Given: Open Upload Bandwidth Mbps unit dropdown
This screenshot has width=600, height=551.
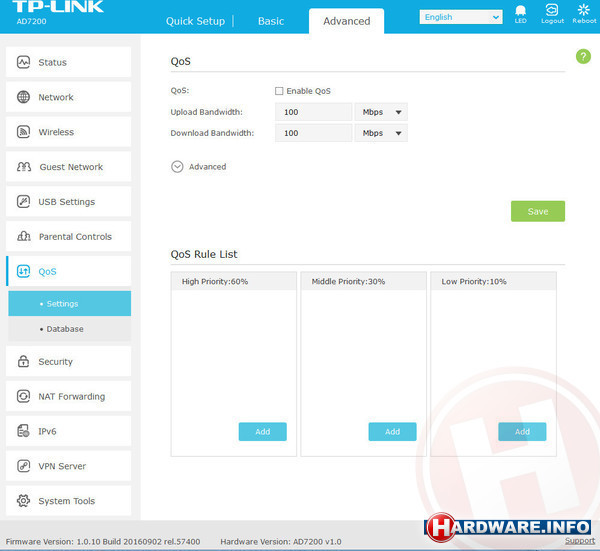Looking at the screenshot, I should [381, 112].
